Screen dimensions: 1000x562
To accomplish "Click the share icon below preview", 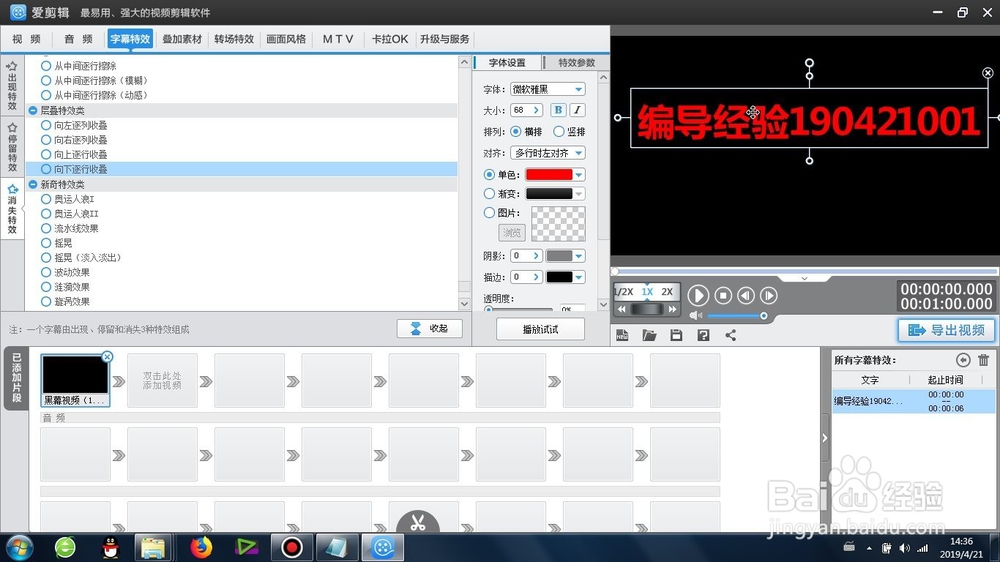I will pyautogui.click(x=730, y=335).
